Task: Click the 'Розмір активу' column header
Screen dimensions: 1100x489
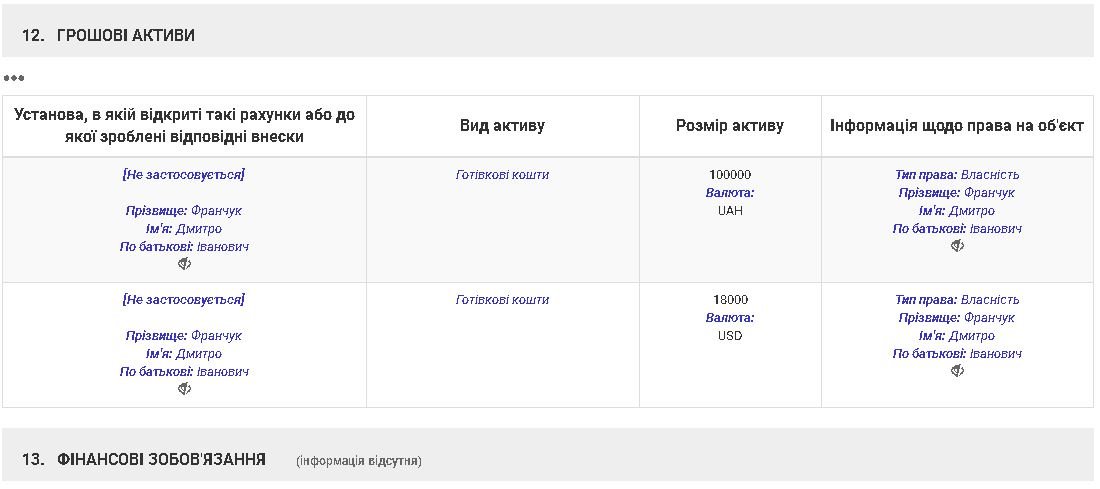Action: point(730,126)
